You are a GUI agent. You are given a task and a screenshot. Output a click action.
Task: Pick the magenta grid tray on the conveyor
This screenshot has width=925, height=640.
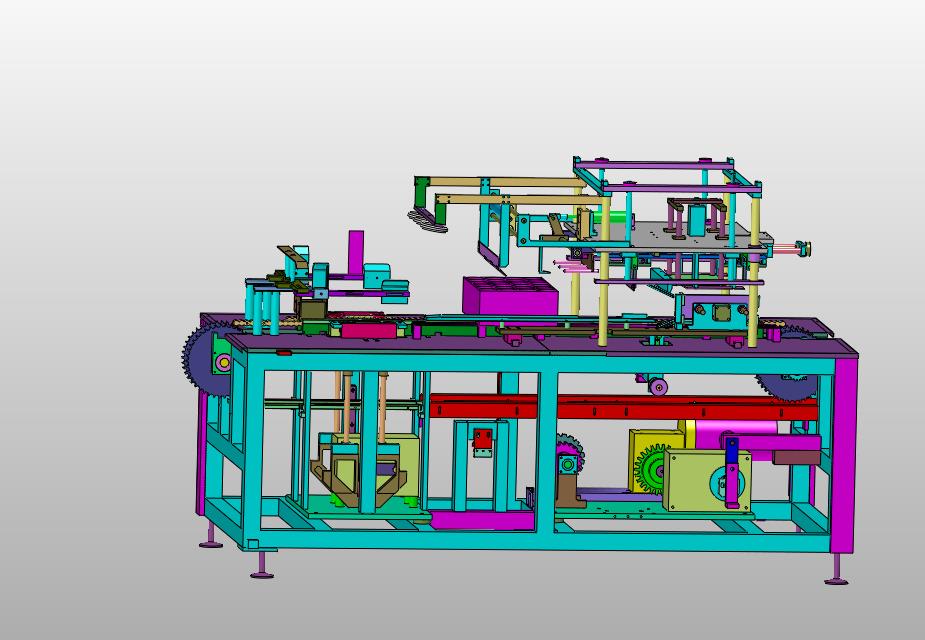coord(510,297)
